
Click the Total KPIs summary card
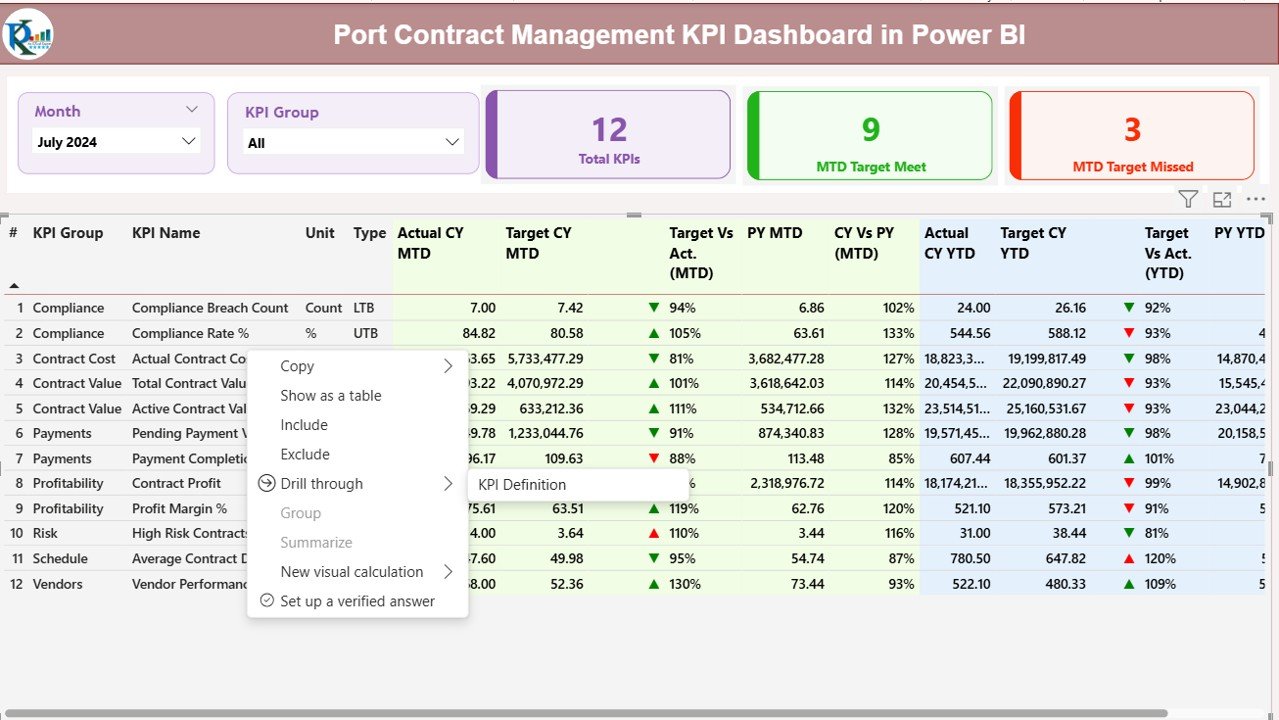point(609,135)
